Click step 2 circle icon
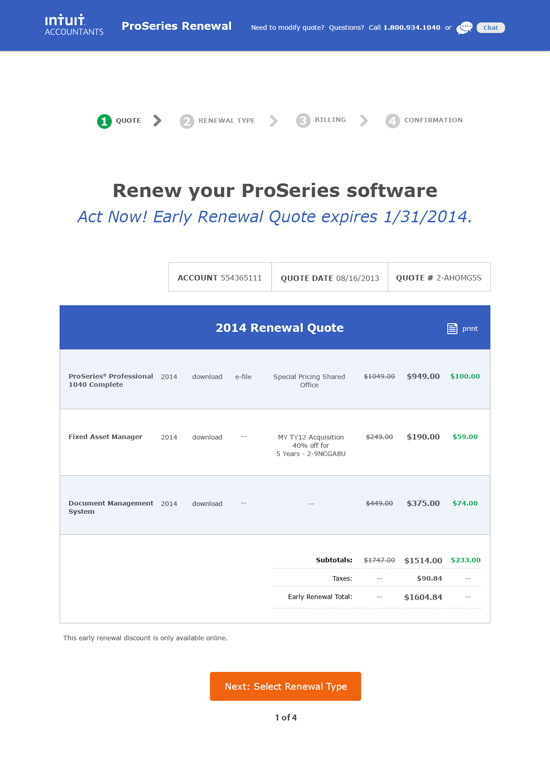The height and width of the screenshot is (759, 550). click(186, 121)
